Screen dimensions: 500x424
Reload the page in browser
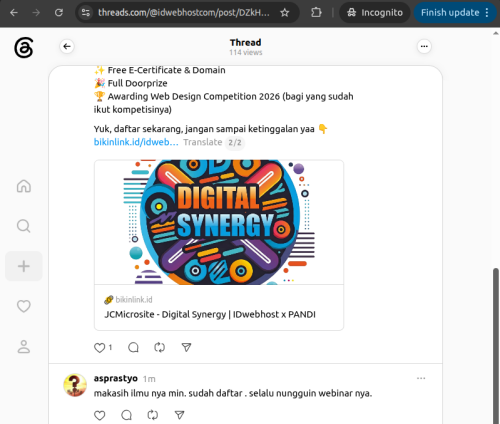pyautogui.click(x=59, y=13)
